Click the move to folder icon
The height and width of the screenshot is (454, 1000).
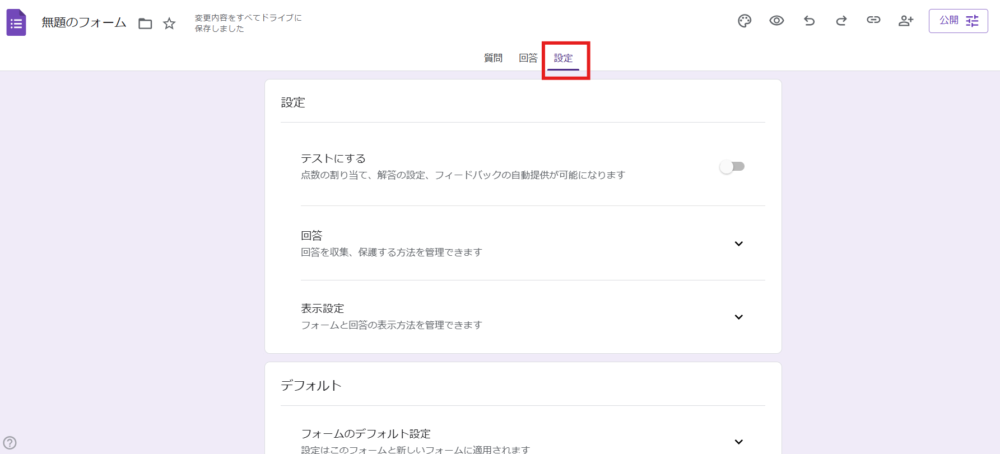click(x=145, y=23)
